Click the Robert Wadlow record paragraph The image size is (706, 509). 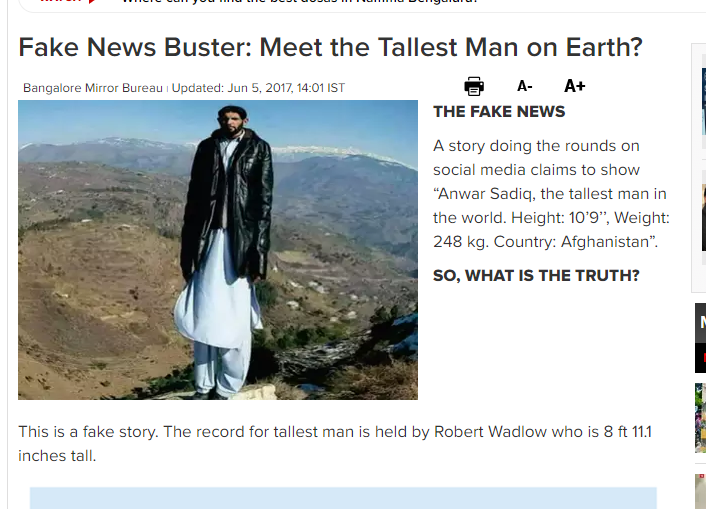click(335, 444)
